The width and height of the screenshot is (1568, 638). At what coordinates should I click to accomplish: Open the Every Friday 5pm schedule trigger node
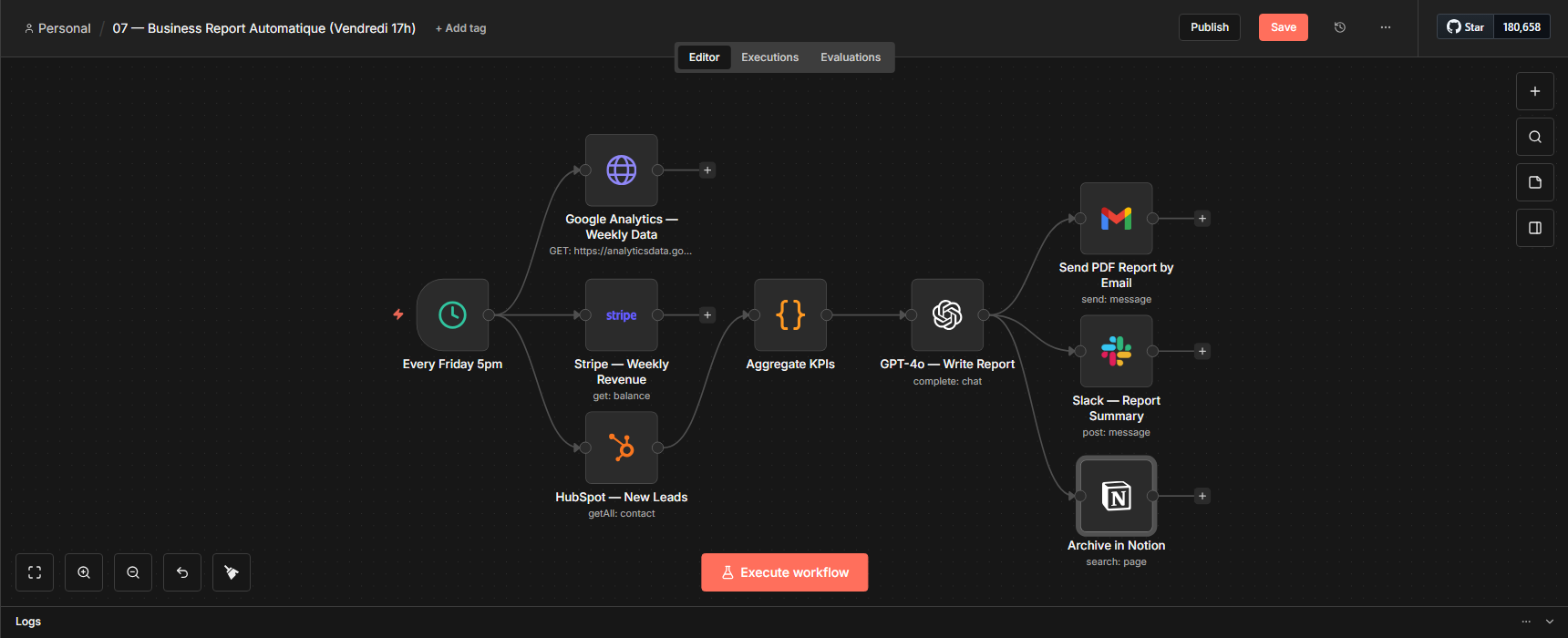click(452, 314)
